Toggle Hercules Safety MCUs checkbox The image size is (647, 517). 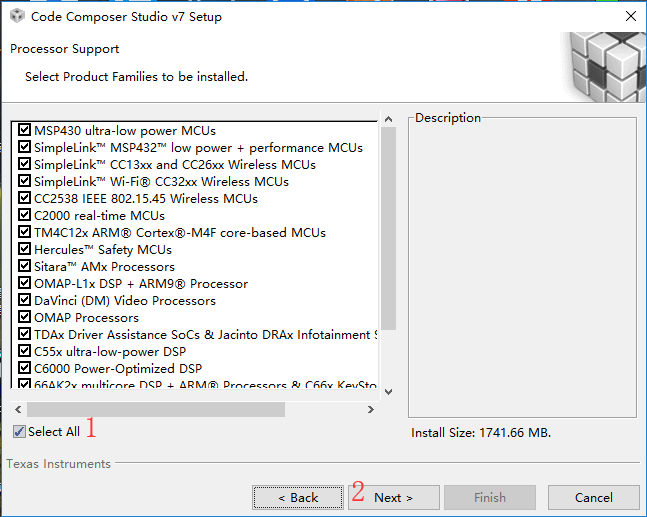pos(24,248)
